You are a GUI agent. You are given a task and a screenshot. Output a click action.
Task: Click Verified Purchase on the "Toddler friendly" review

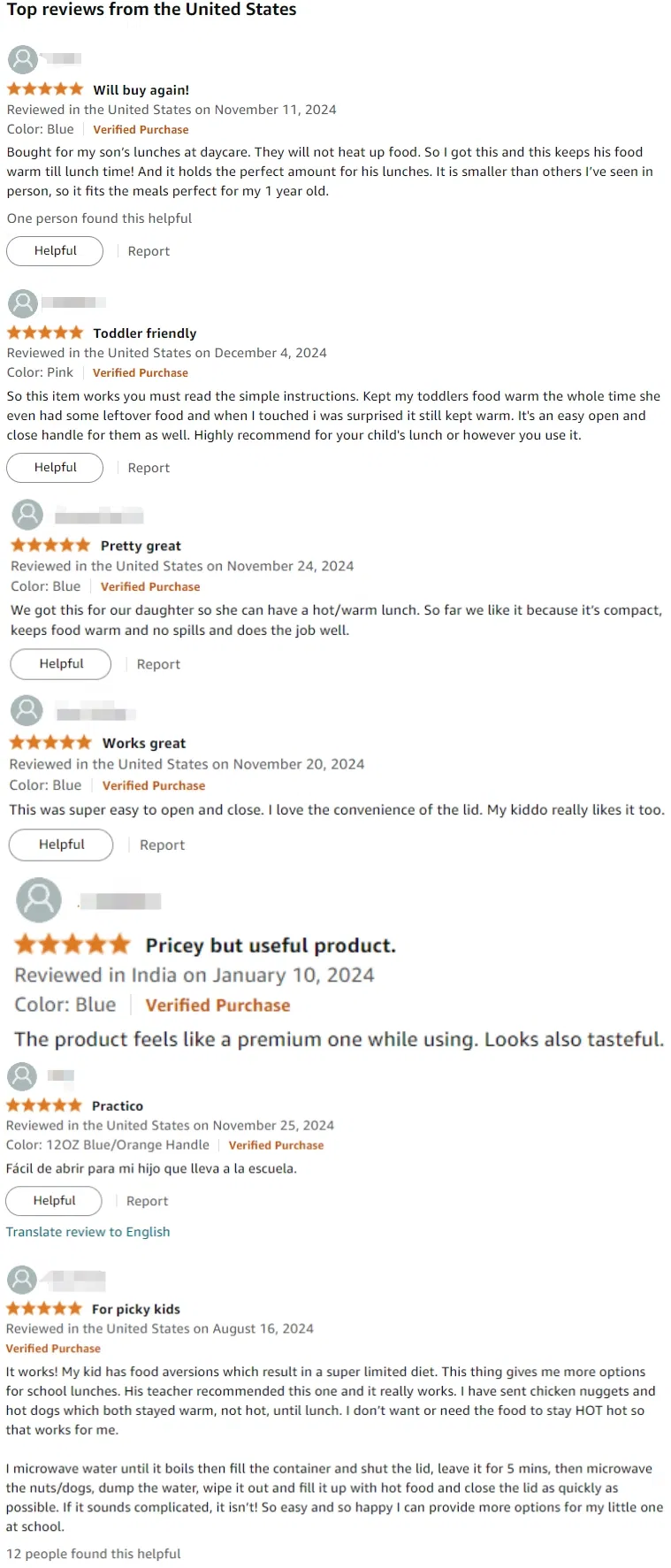(140, 372)
